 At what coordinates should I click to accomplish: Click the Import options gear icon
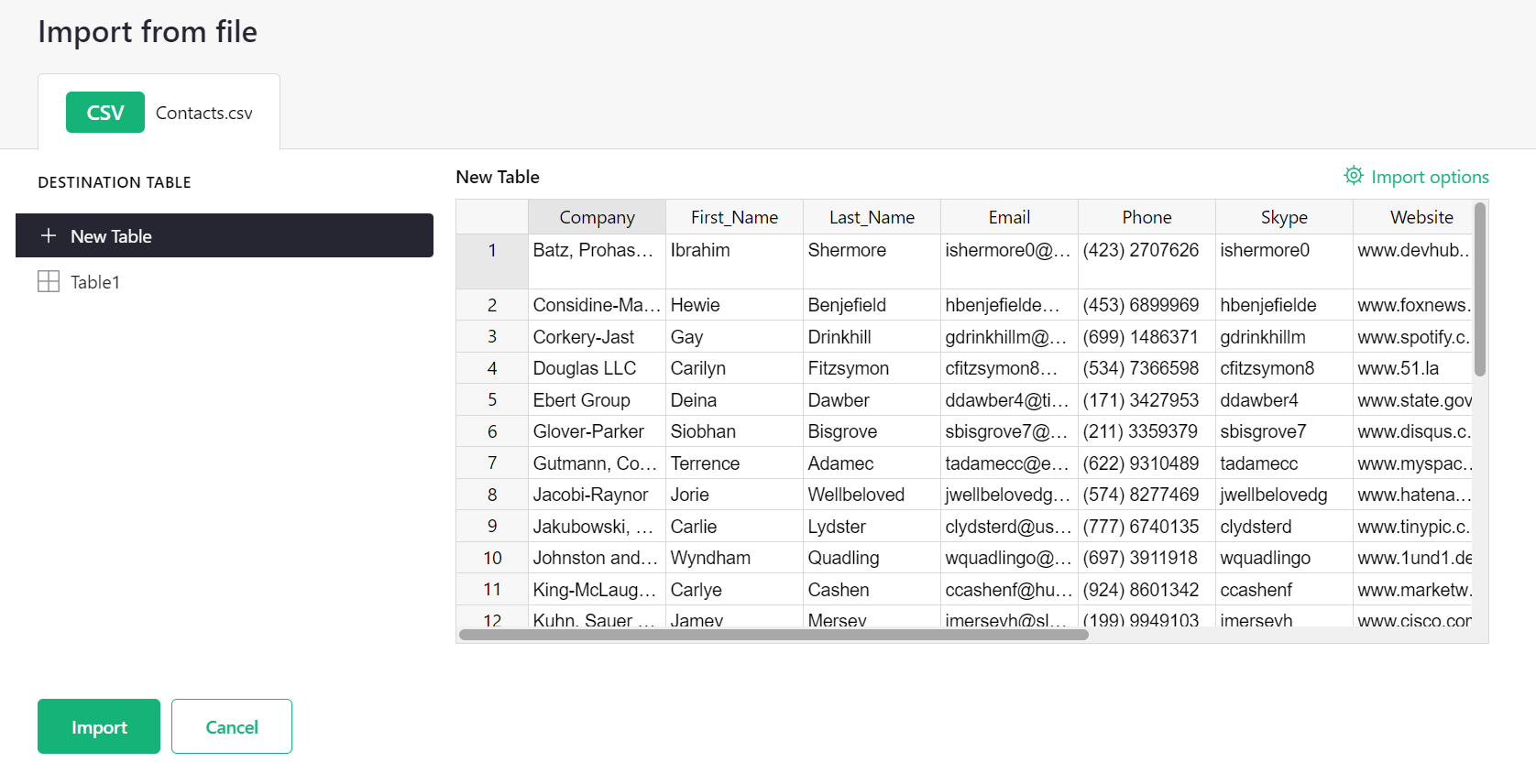pyautogui.click(x=1353, y=176)
